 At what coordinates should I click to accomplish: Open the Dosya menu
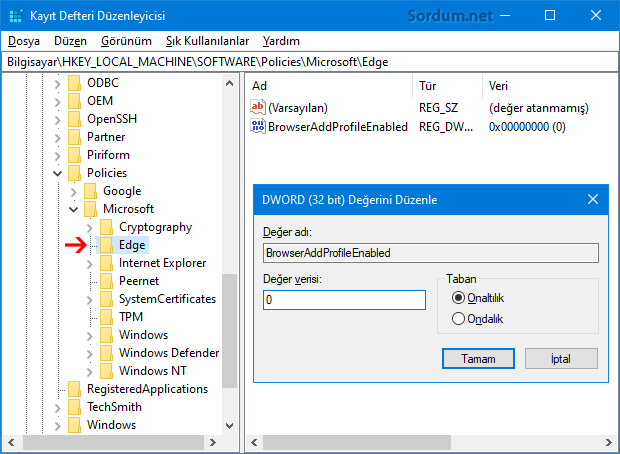(x=24, y=41)
